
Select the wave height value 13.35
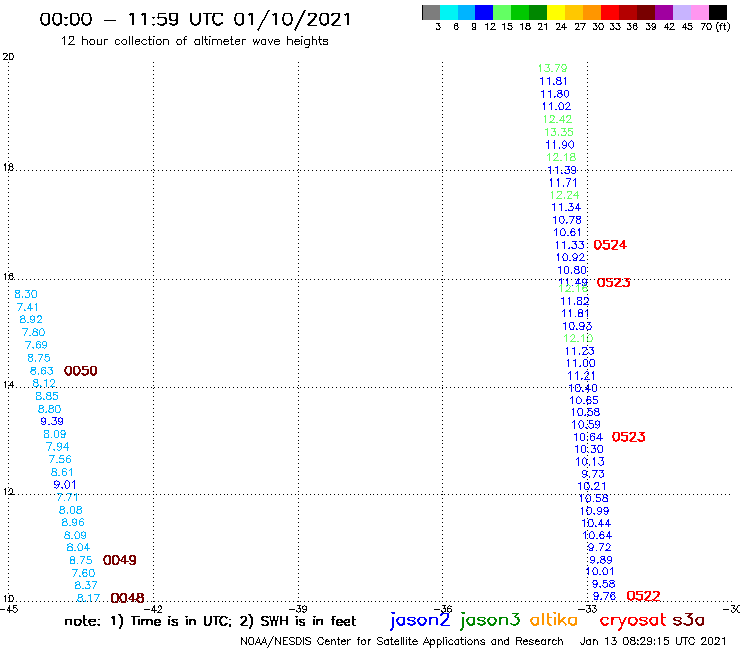point(559,132)
